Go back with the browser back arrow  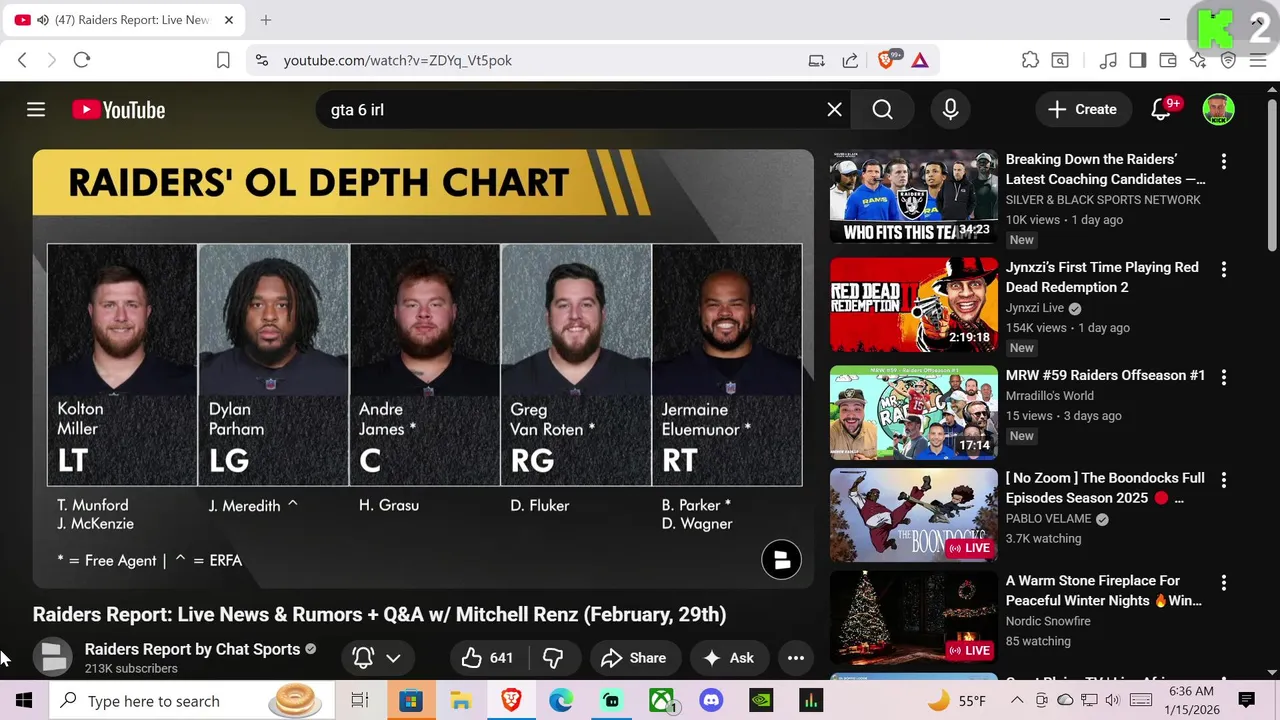tap(22, 60)
